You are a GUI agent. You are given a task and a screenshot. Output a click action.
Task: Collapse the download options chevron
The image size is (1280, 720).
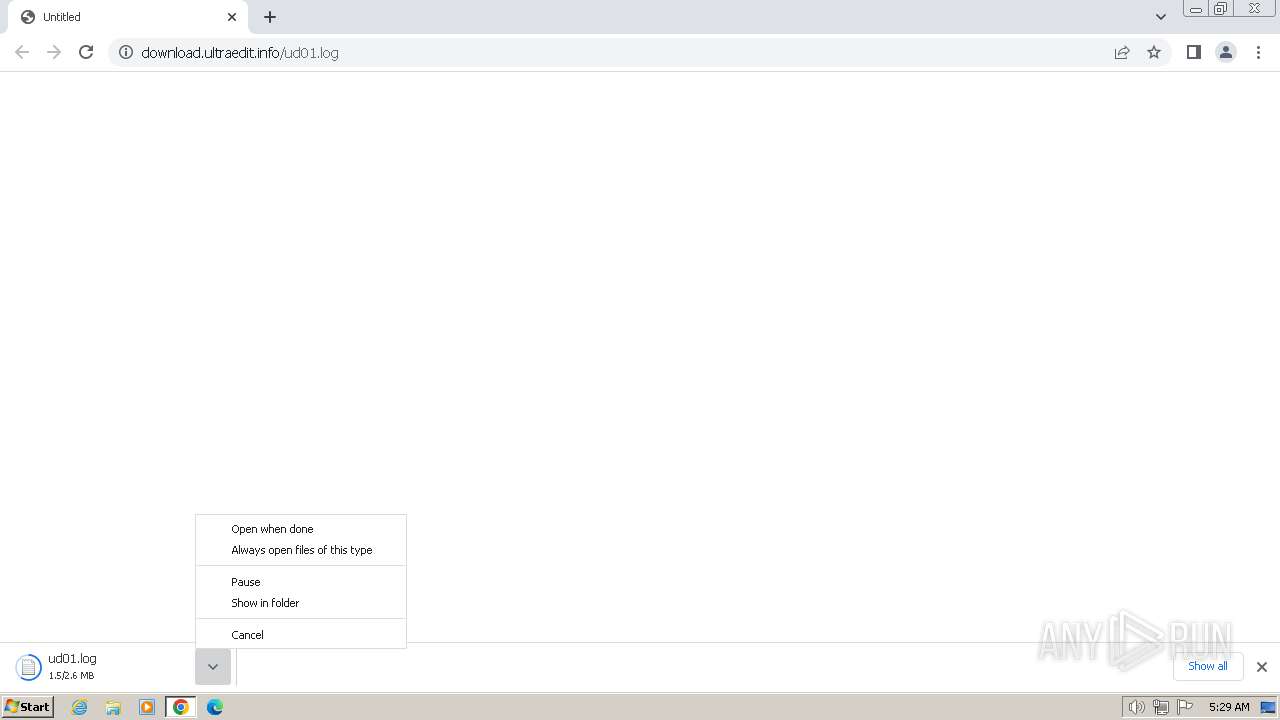point(213,667)
